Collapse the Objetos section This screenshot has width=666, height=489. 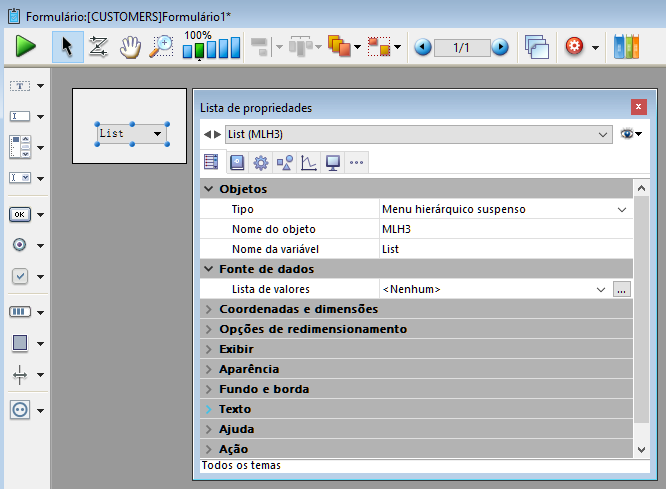[209, 189]
